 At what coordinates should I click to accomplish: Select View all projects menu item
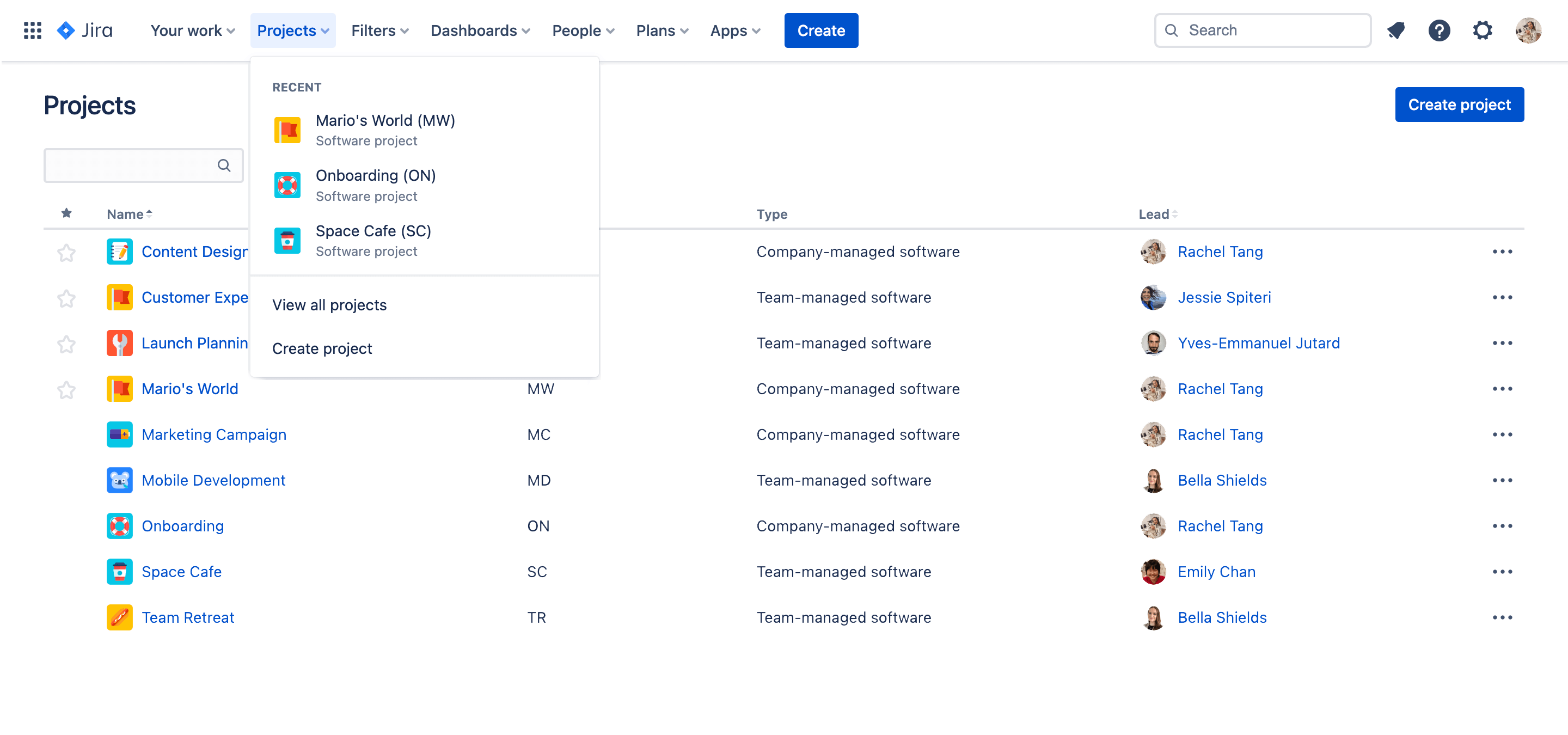point(330,305)
